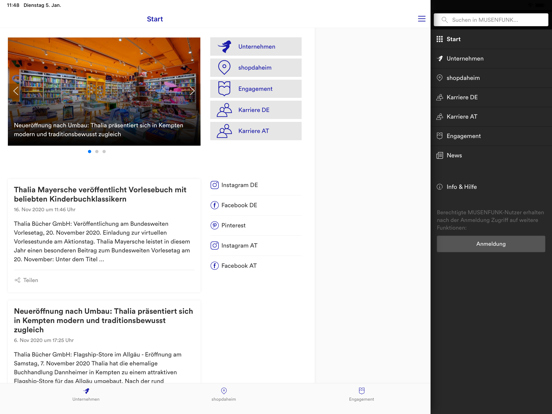Select News label in the sidebar menu
The width and height of the screenshot is (552, 414).
pos(454,155)
